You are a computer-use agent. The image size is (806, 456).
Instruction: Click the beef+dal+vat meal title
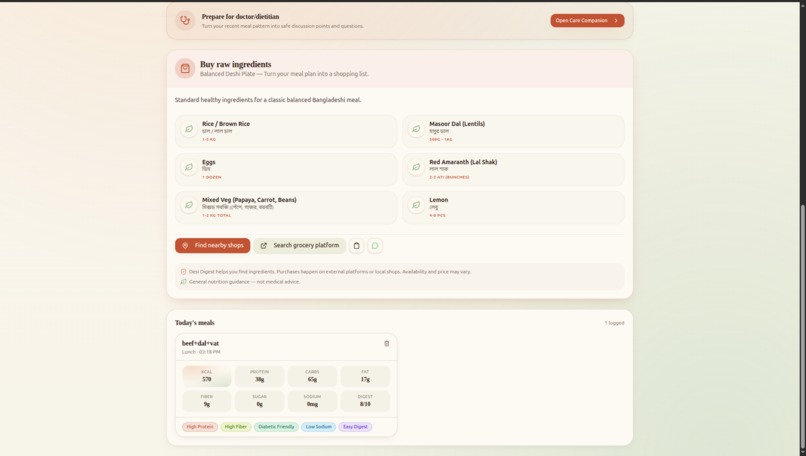coord(200,343)
